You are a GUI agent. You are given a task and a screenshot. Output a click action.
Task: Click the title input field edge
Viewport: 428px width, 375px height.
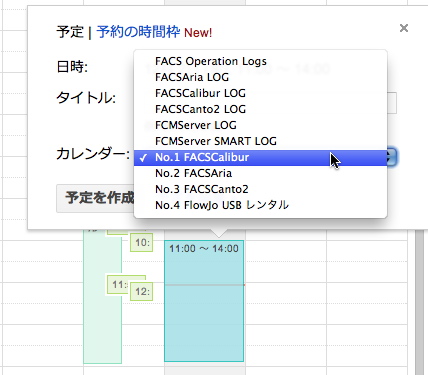[x=392, y=103]
